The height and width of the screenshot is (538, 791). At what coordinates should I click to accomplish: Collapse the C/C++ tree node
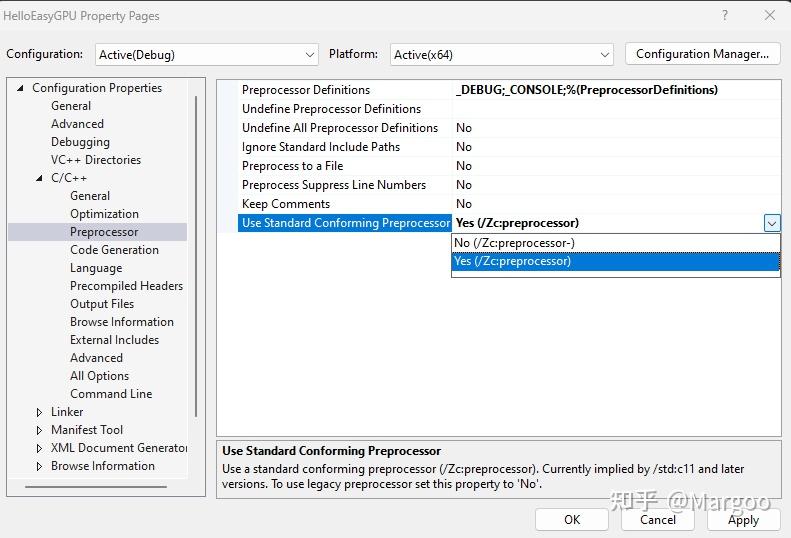point(39,178)
